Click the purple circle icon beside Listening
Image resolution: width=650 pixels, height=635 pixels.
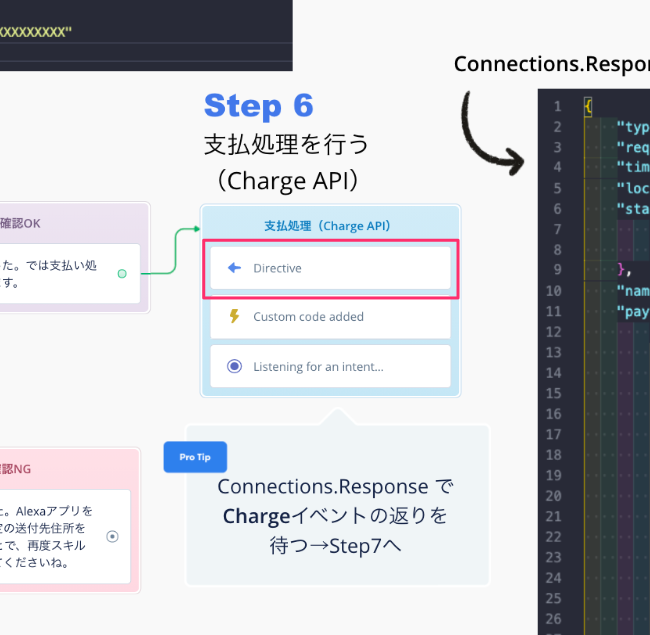(x=234, y=366)
